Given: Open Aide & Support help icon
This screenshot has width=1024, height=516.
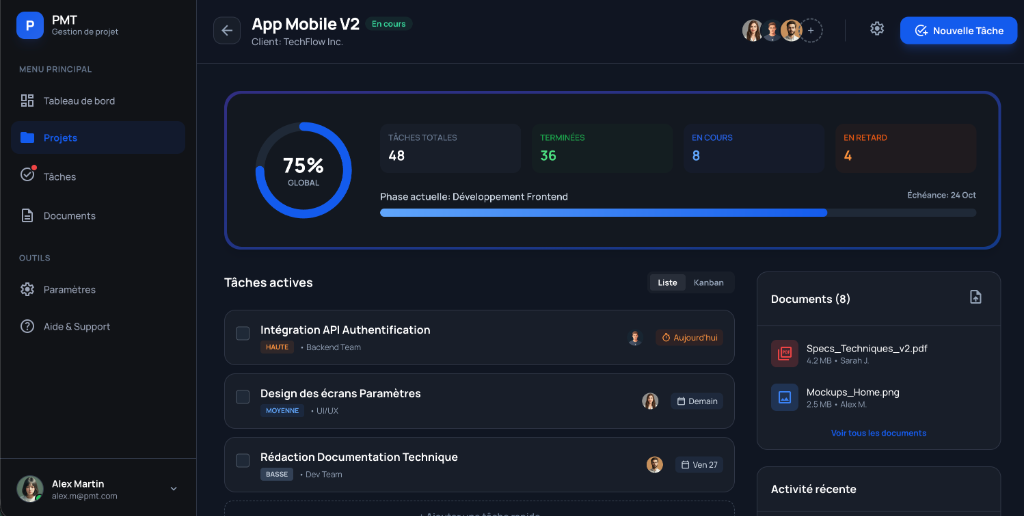Looking at the screenshot, I should 27,327.
